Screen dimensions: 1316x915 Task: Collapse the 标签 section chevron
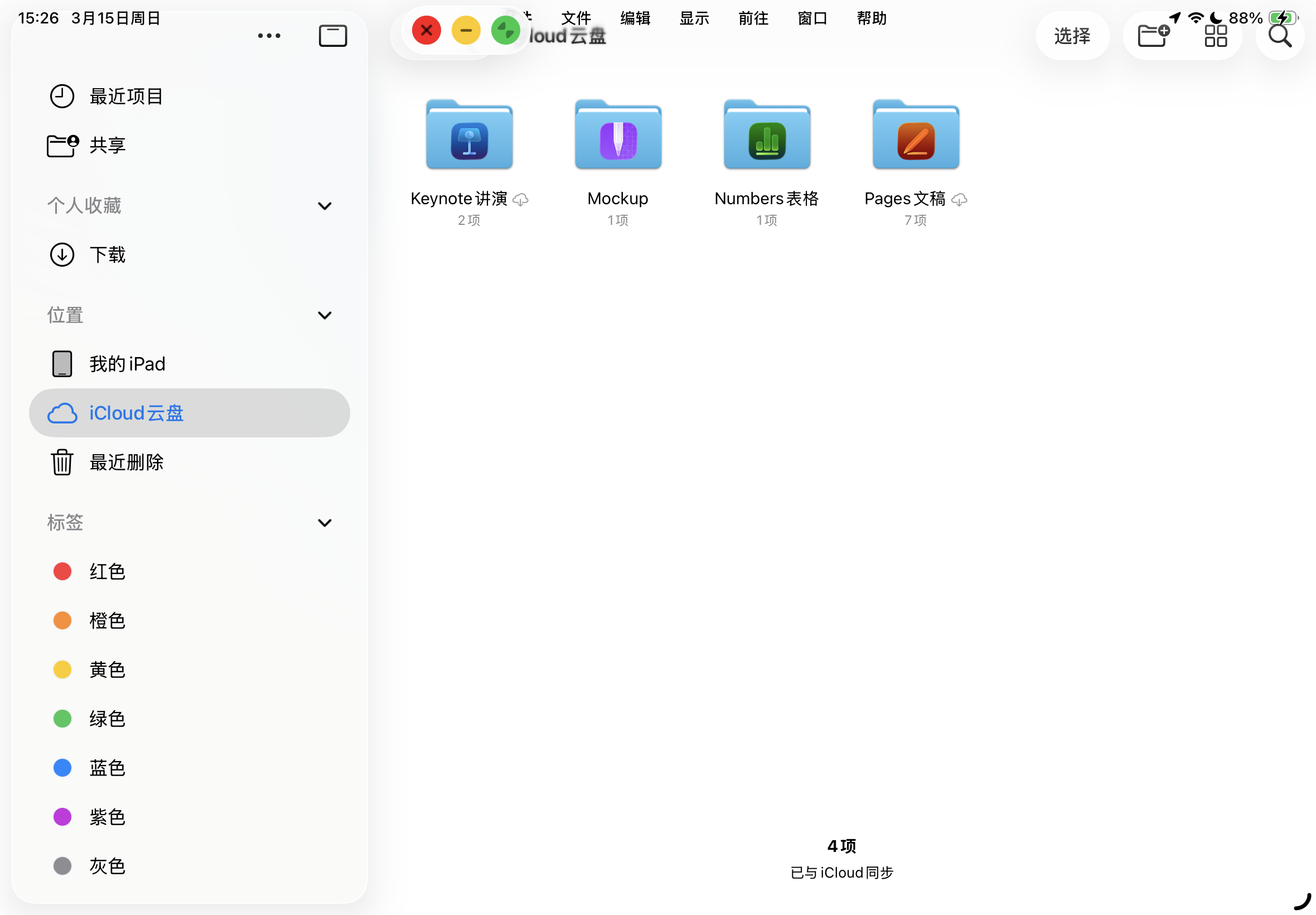pos(325,523)
